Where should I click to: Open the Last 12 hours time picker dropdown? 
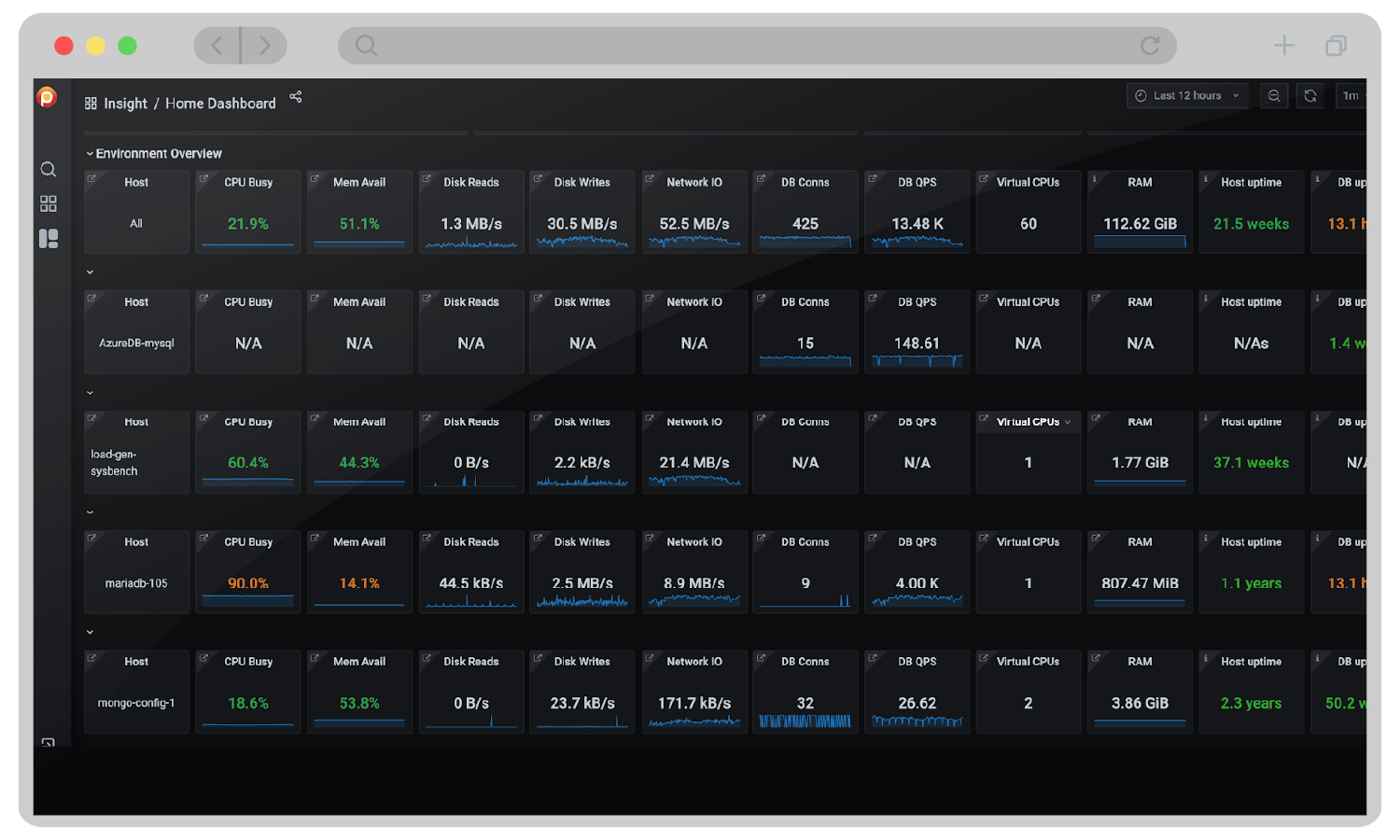click(x=1186, y=95)
